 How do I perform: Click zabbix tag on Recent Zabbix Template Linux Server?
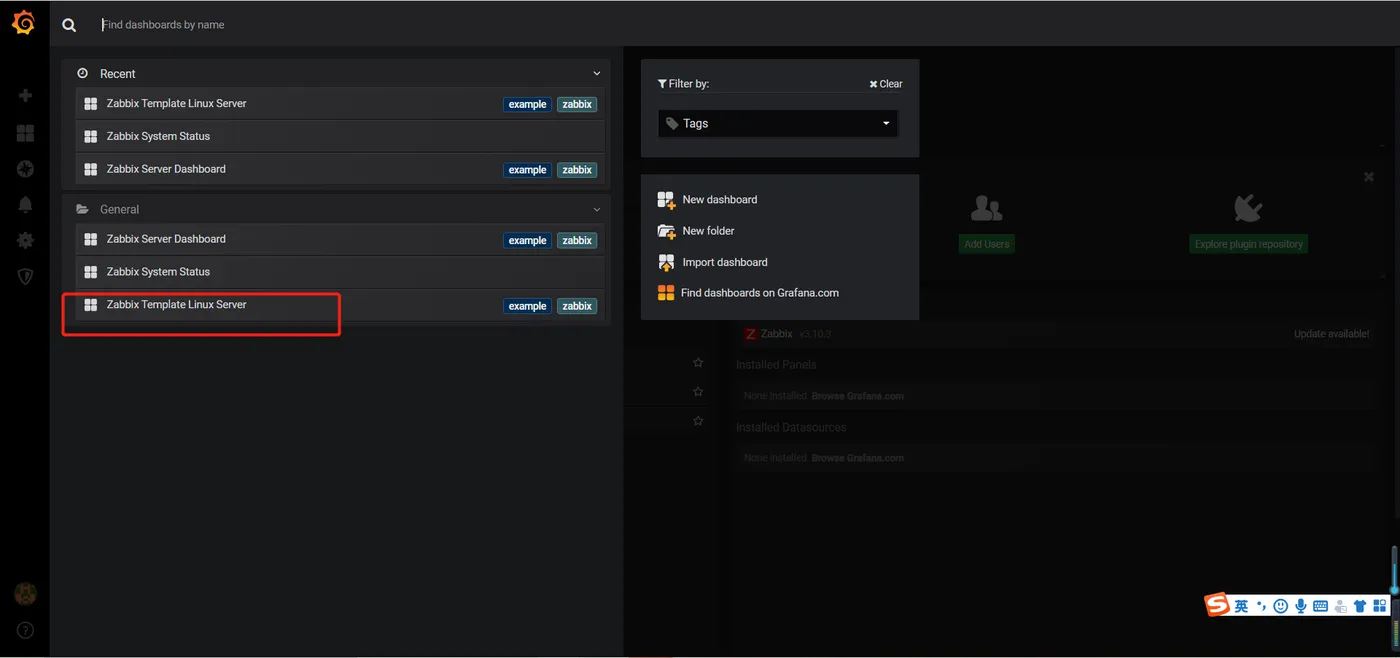coord(577,105)
